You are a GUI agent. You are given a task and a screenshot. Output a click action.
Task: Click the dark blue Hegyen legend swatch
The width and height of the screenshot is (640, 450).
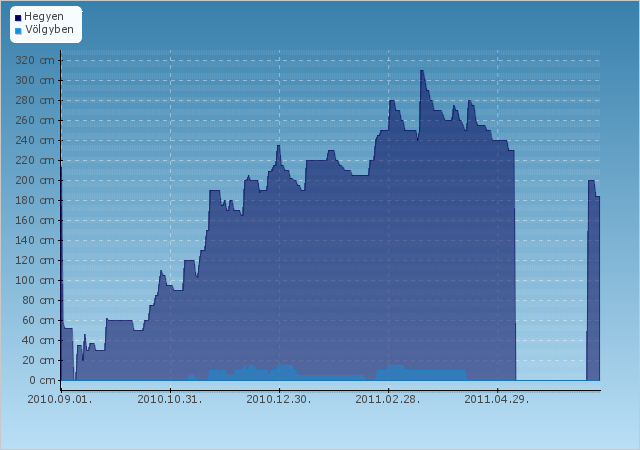pyautogui.click(x=18, y=18)
